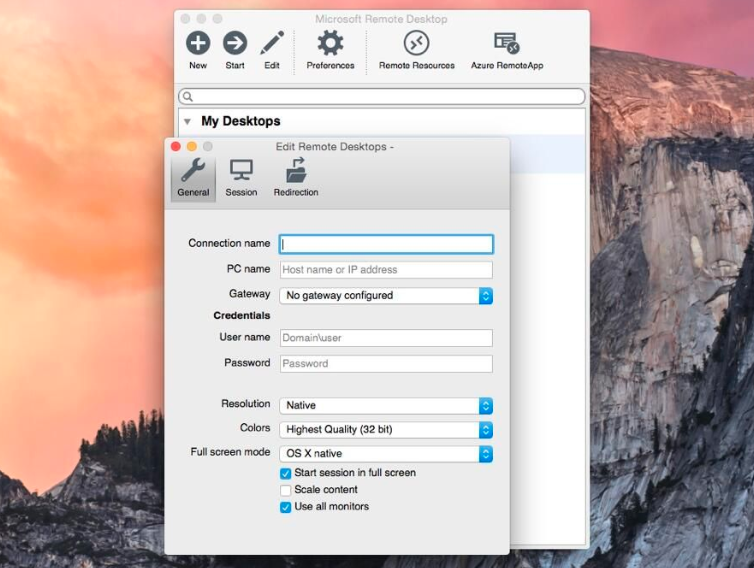
Task: Click the Start arrow icon
Action: click(235, 43)
